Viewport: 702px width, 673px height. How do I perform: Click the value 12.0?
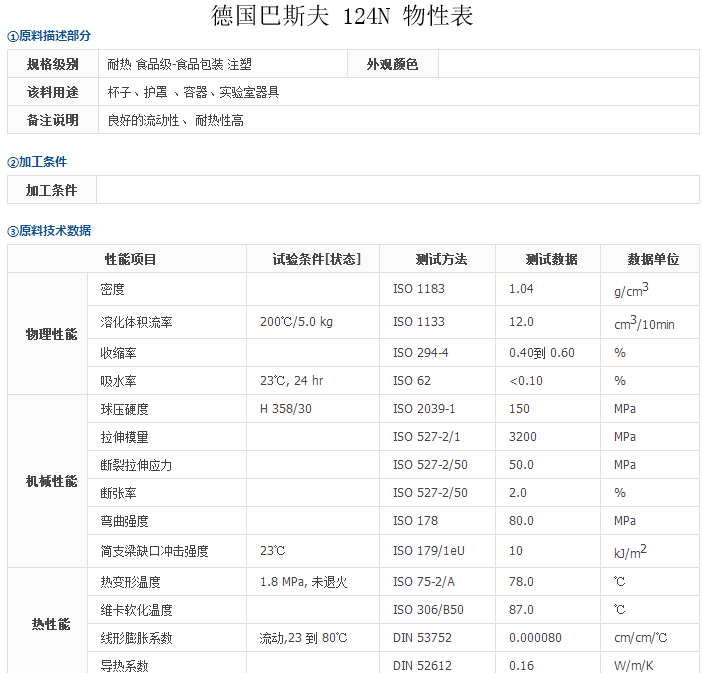coord(521,322)
